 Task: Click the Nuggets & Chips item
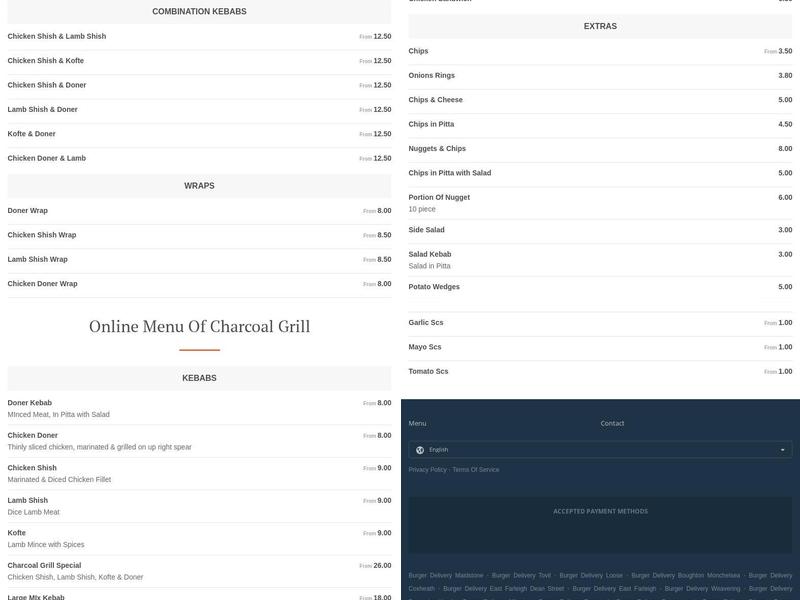coord(598,149)
